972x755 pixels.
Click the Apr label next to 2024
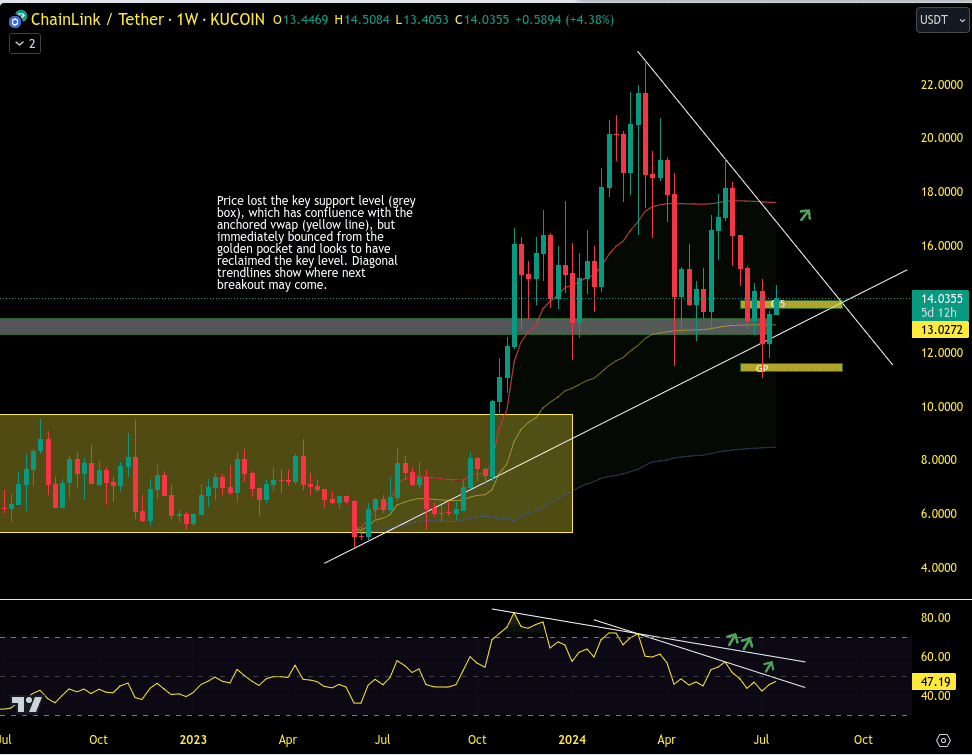(666, 740)
